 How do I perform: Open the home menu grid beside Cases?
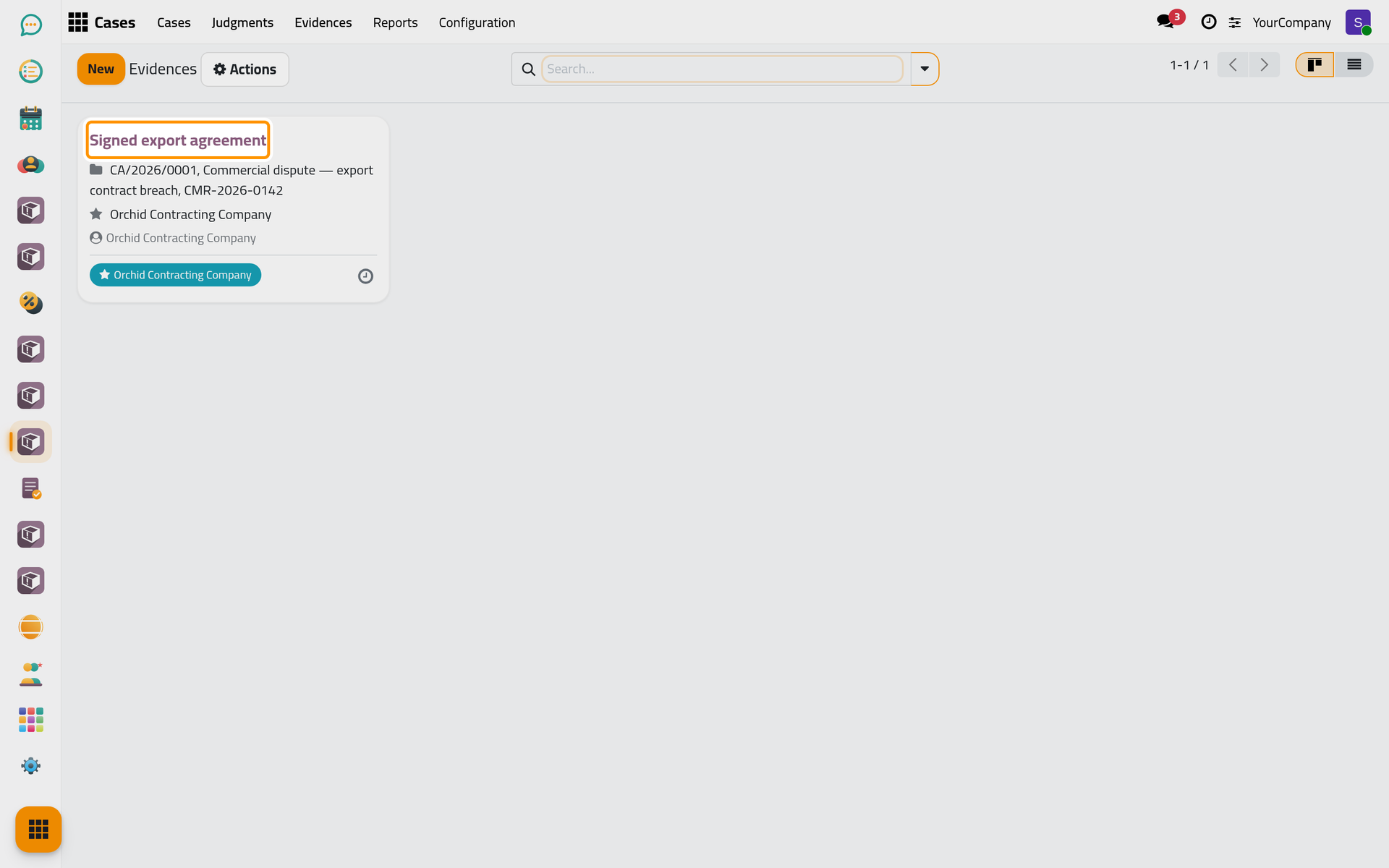tap(78, 22)
